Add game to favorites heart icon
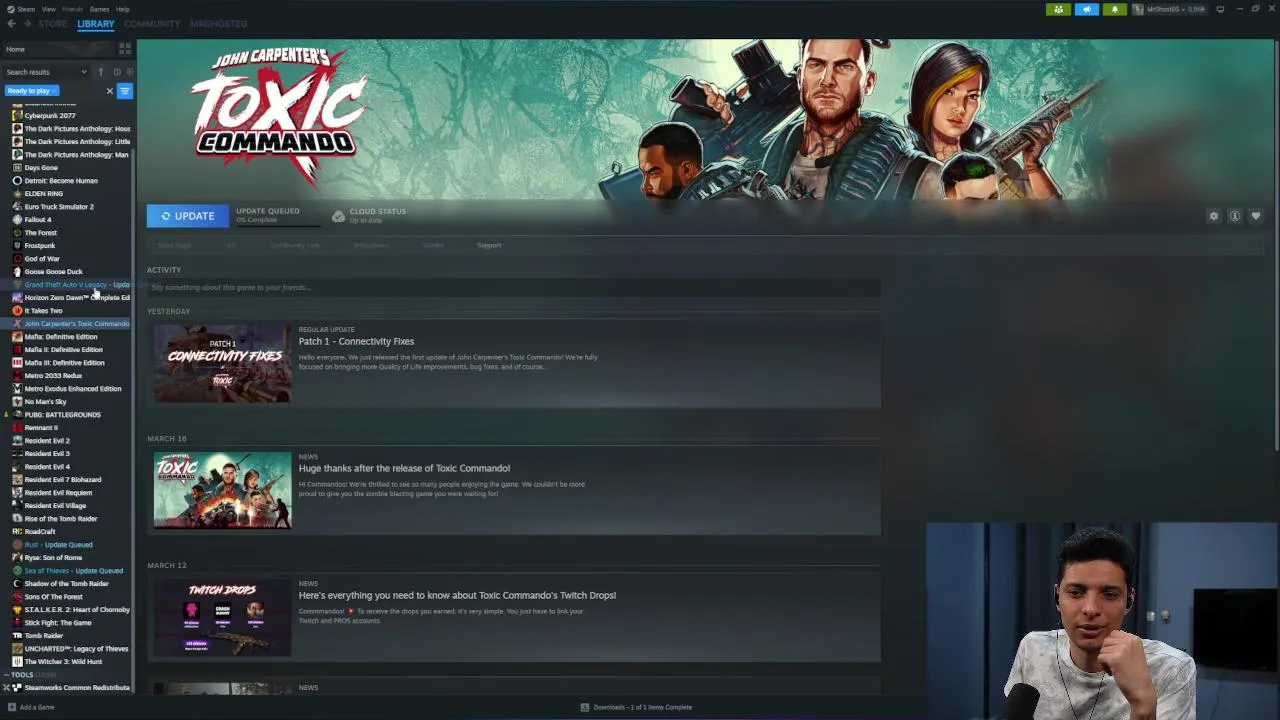The width and height of the screenshot is (1280, 720). 1256,216
